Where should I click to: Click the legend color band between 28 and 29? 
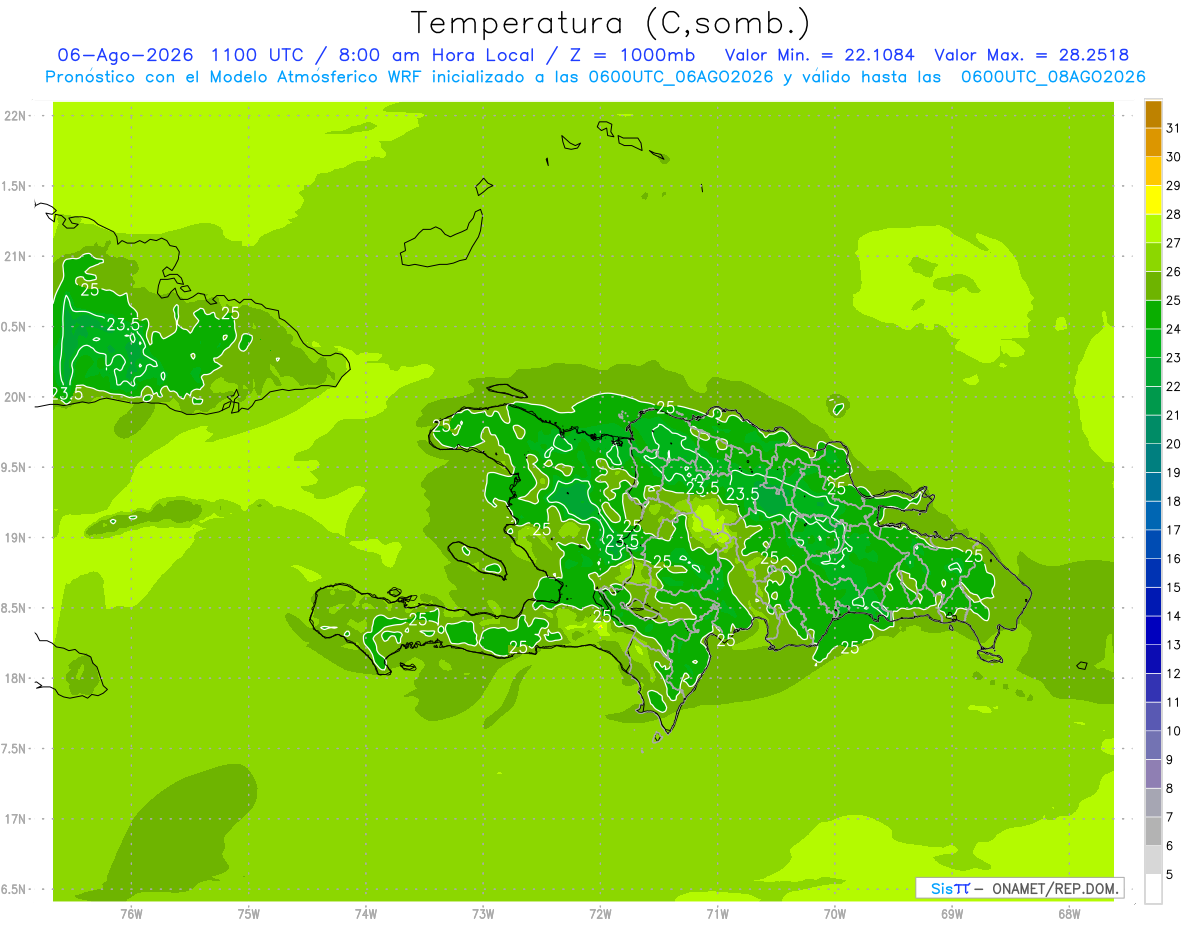pos(1153,200)
